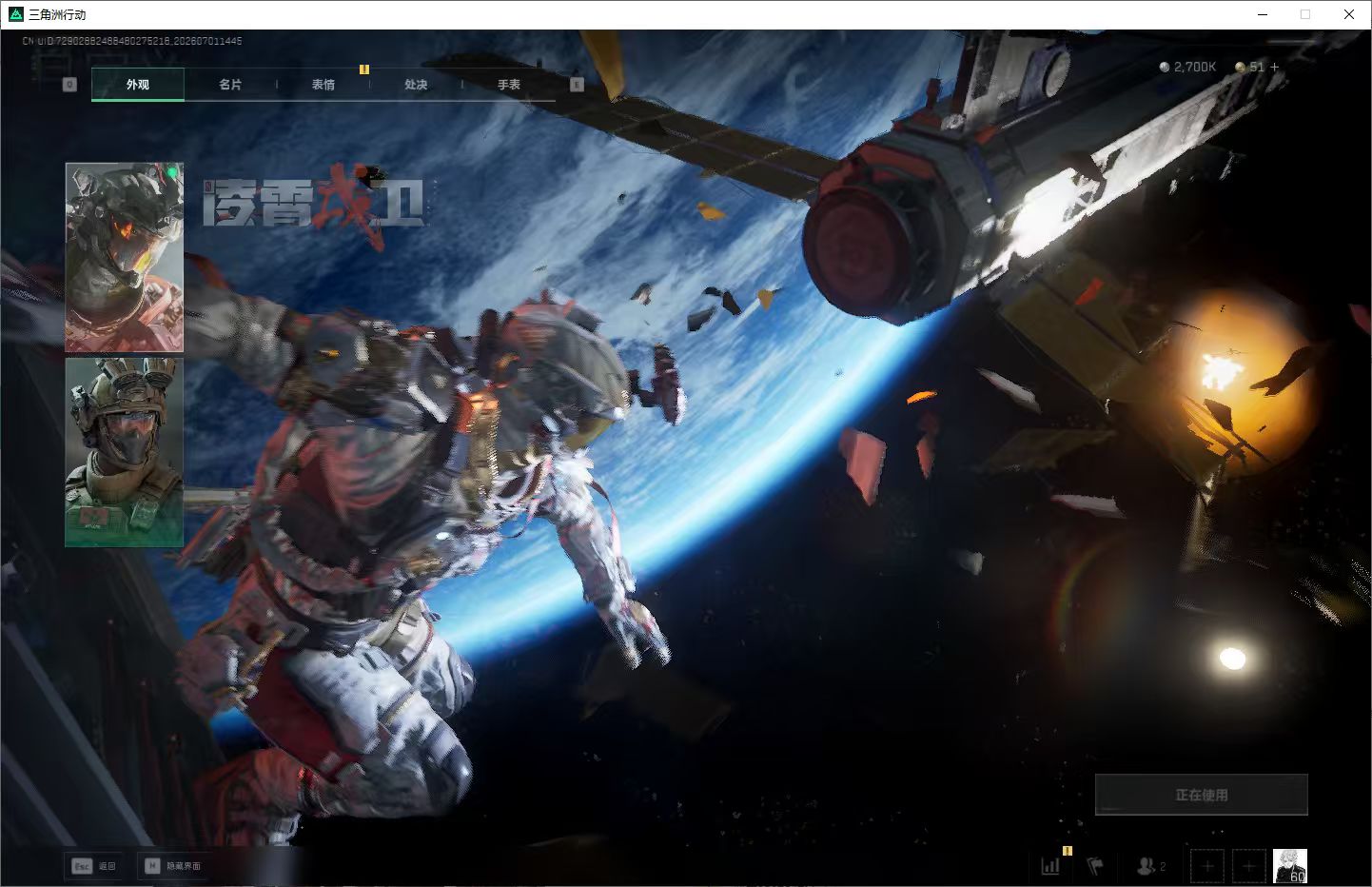The height and width of the screenshot is (887, 1372).
Task: Click the E next-tab key icon
Action: [577, 85]
